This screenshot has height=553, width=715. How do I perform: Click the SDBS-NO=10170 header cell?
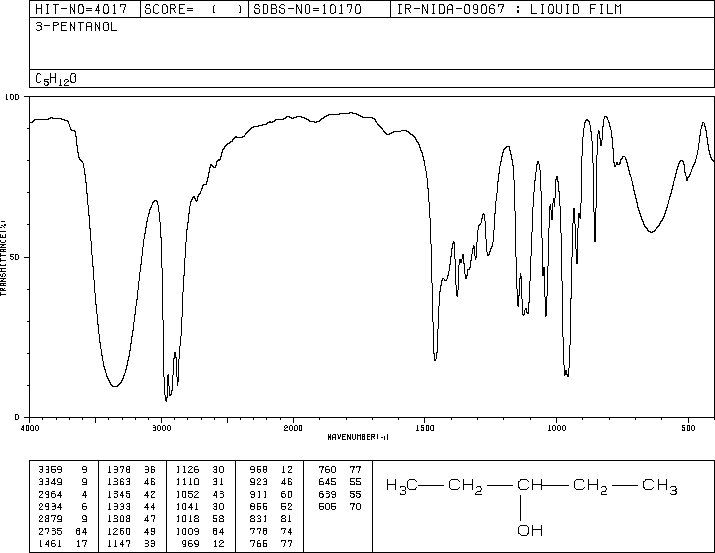point(319,9)
